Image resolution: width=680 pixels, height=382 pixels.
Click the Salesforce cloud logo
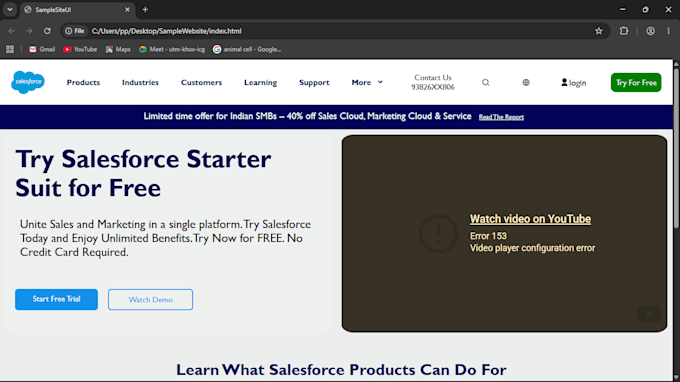[x=28, y=82]
